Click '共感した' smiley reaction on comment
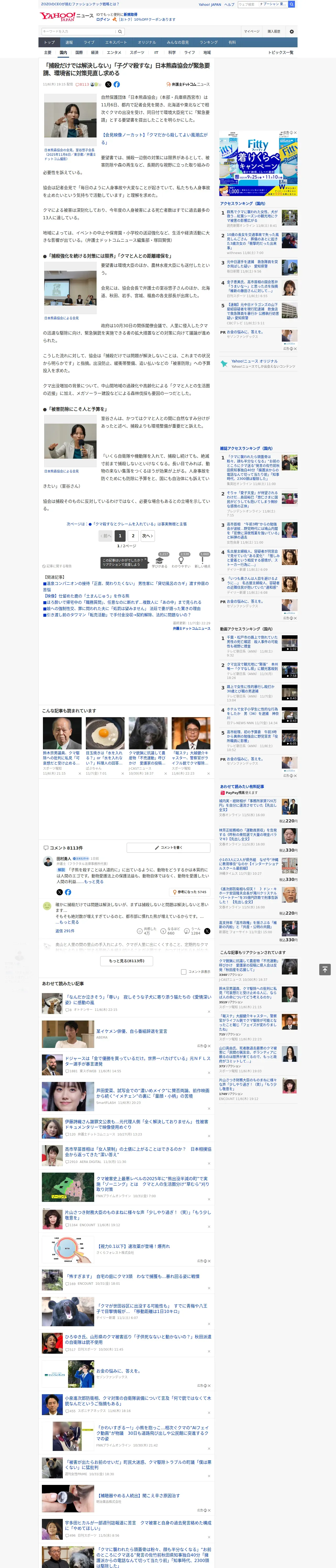This screenshot has width=336, height=1568. 148,931
